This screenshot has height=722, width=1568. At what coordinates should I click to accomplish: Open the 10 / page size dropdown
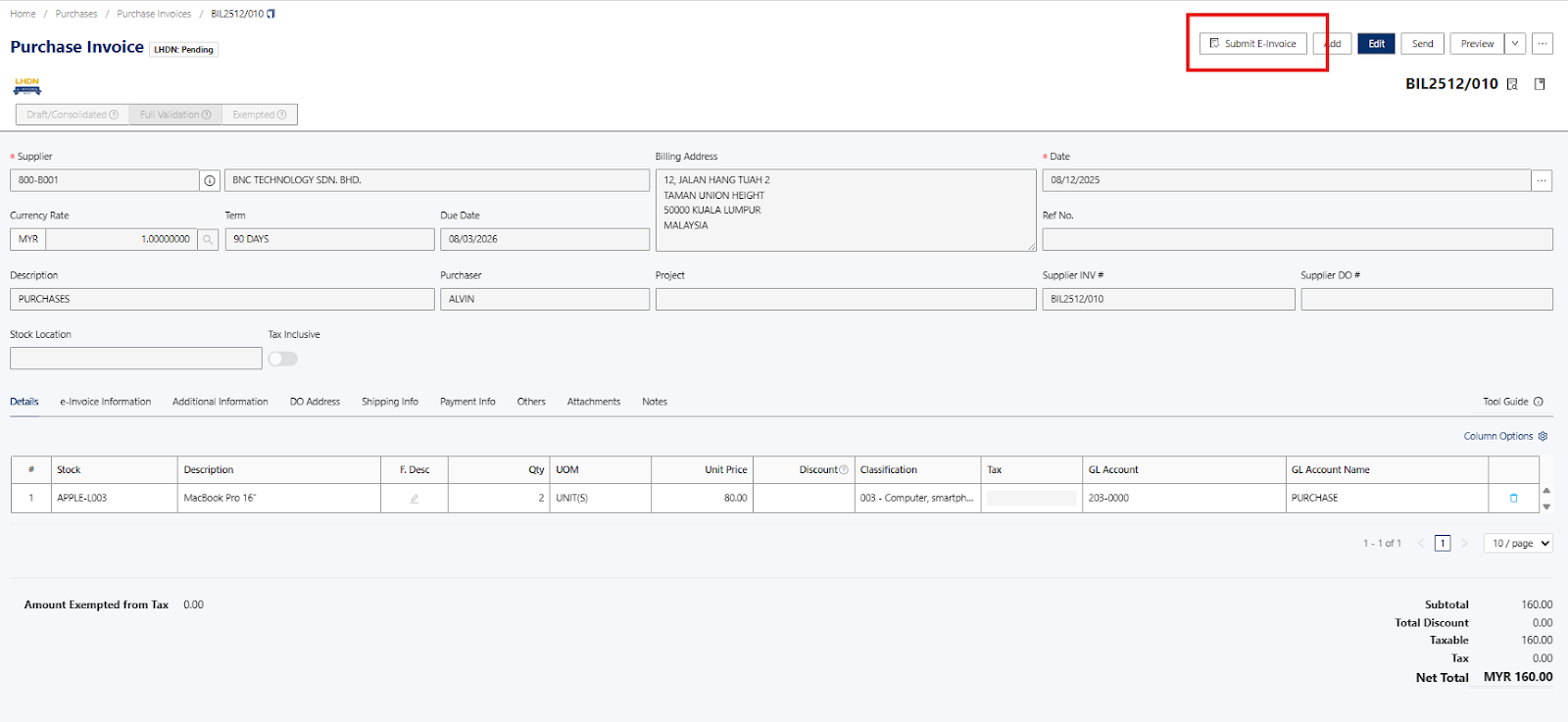[x=1521, y=543]
